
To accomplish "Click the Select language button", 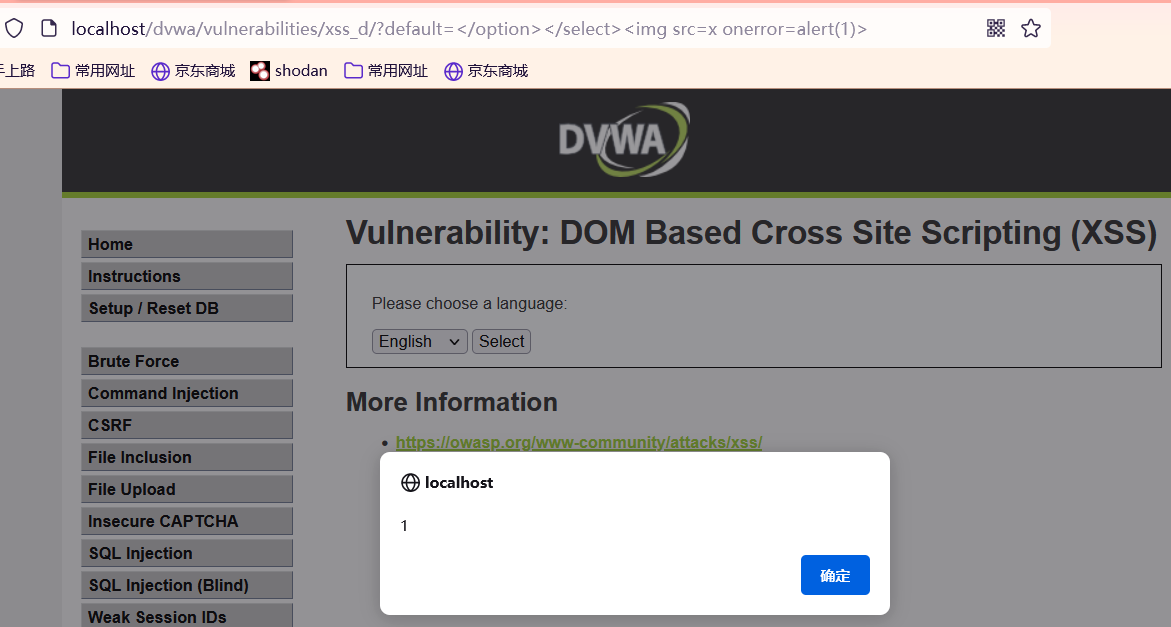I will 501,342.
